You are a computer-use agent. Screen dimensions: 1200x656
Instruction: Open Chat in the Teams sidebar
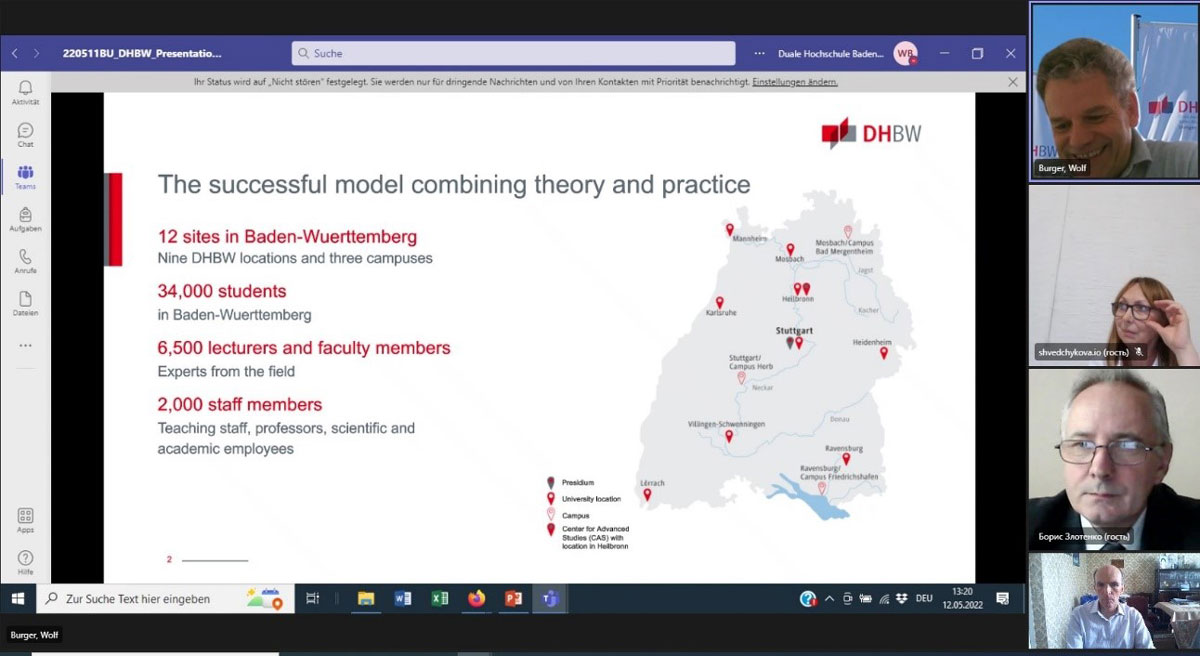pos(25,135)
